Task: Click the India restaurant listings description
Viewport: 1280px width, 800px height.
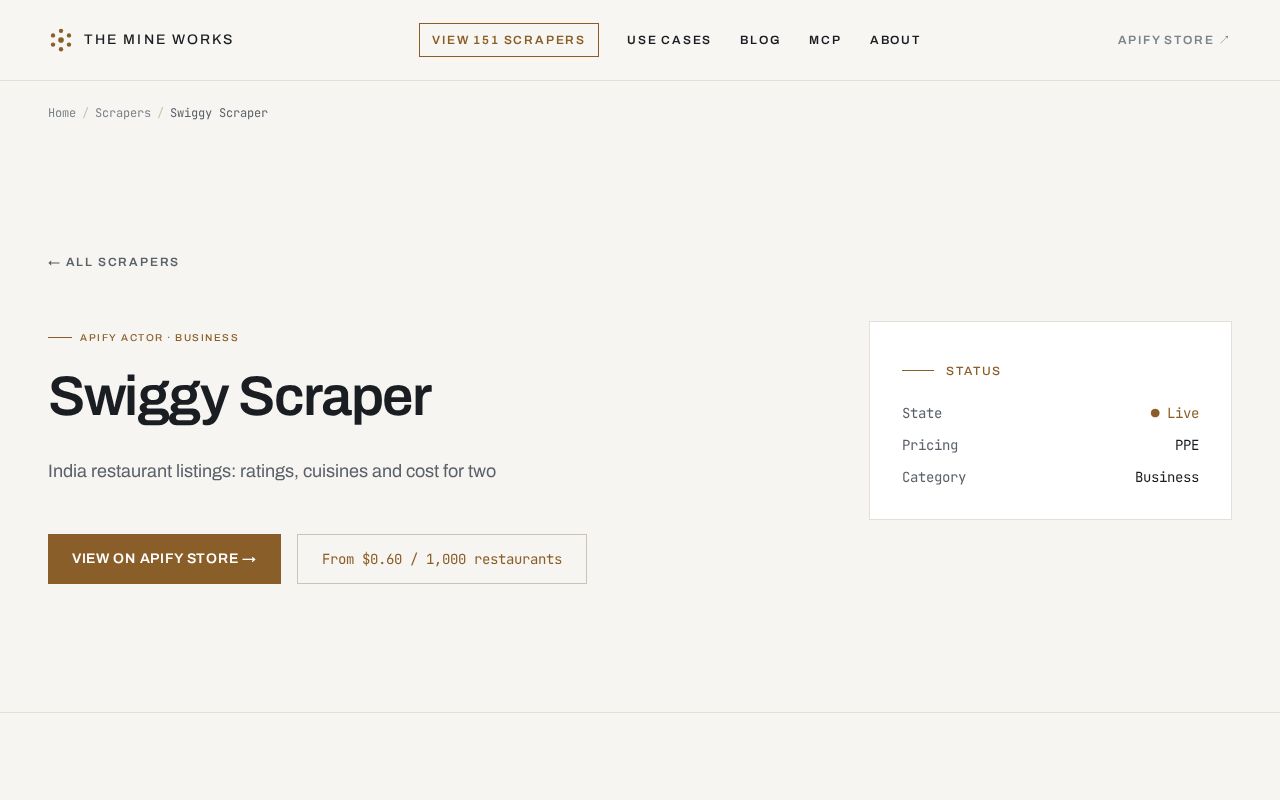Action: [x=272, y=471]
